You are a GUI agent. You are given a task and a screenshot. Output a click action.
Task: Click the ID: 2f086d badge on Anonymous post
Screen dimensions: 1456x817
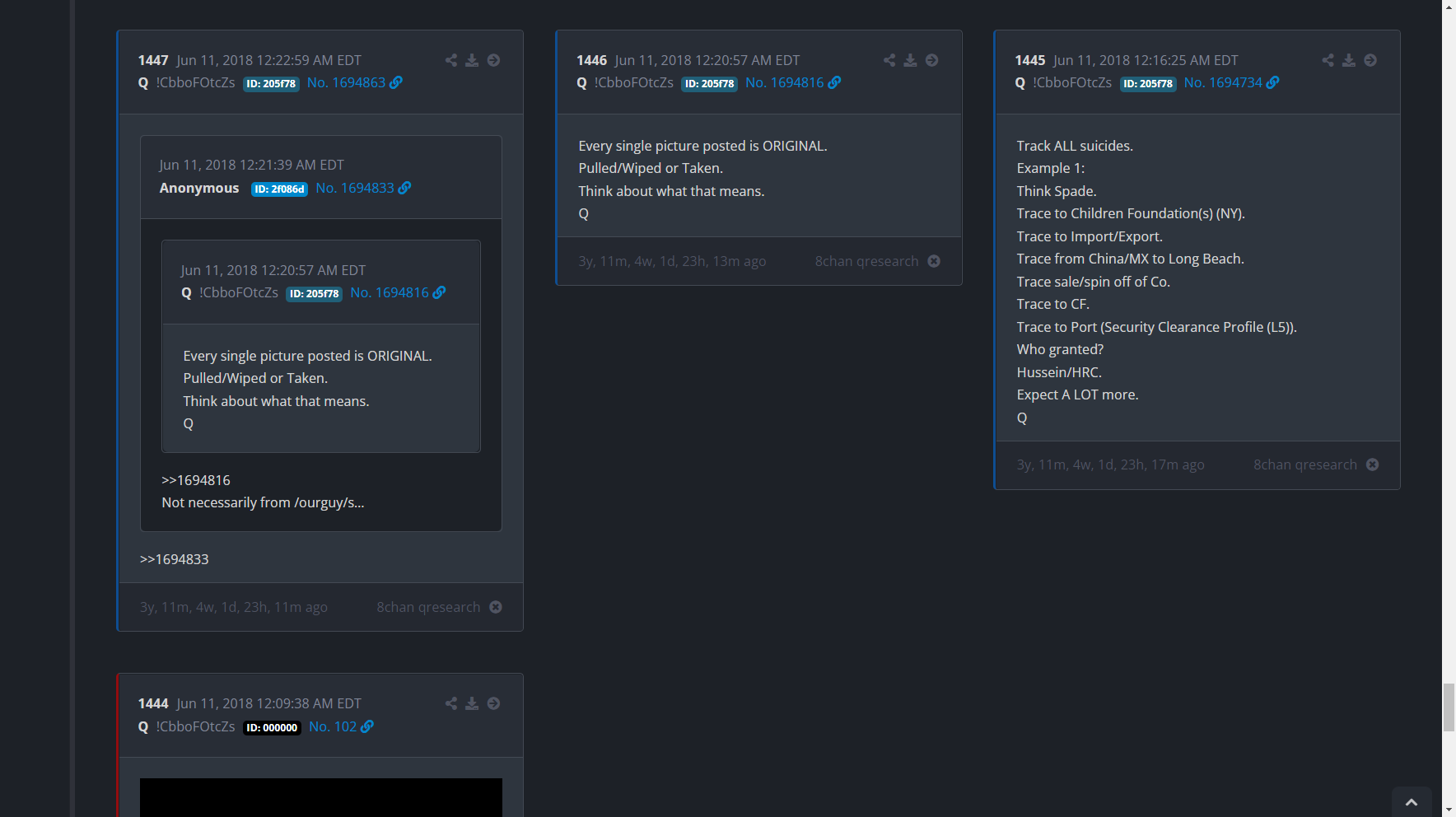(x=279, y=189)
